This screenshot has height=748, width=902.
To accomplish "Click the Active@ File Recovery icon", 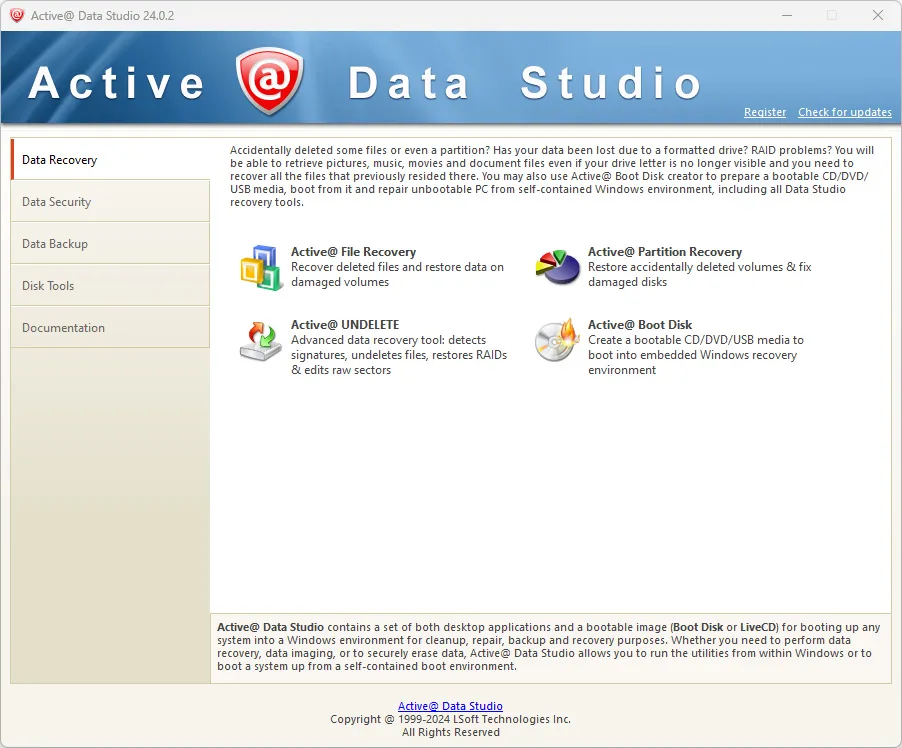I will [x=261, y=268].
